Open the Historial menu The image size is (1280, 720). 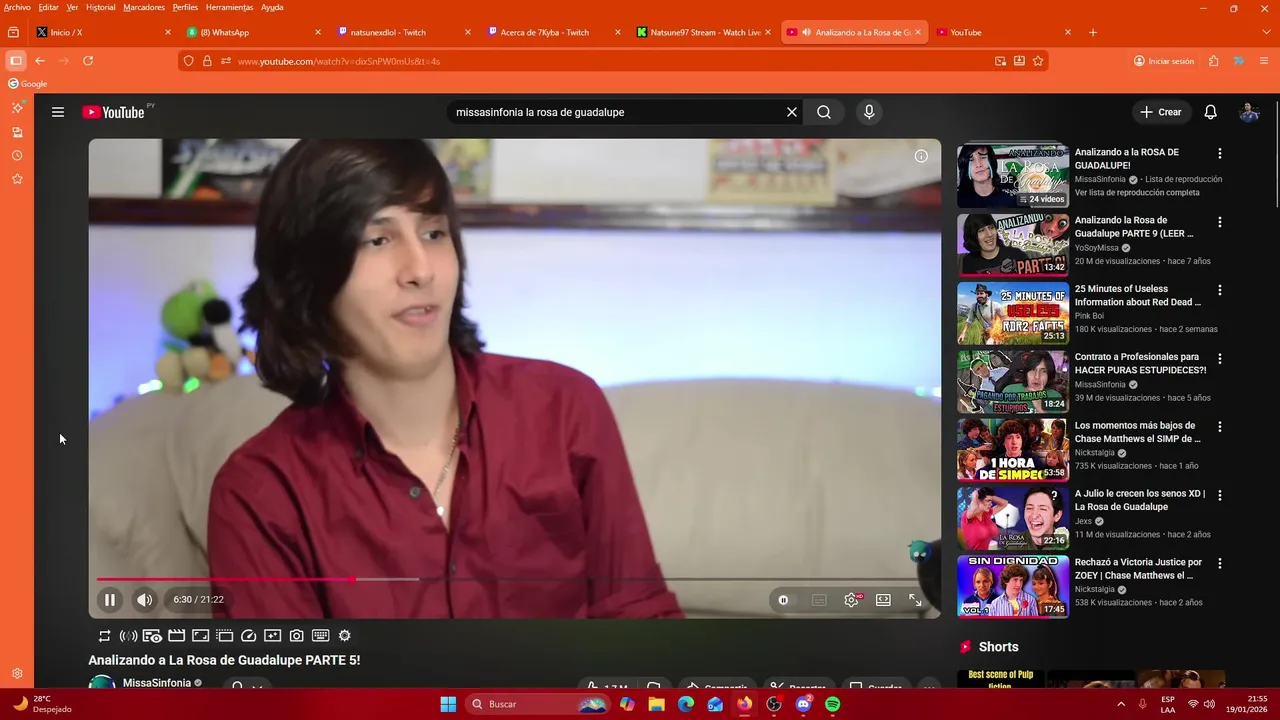point(100,7)
